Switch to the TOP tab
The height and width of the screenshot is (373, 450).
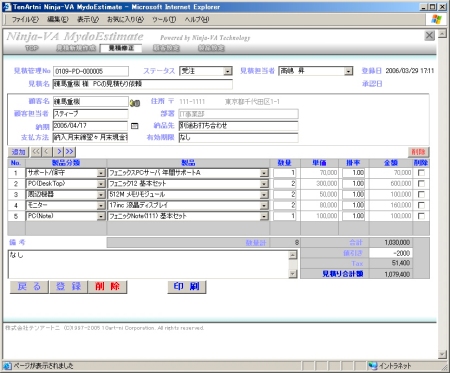point(32,48)
